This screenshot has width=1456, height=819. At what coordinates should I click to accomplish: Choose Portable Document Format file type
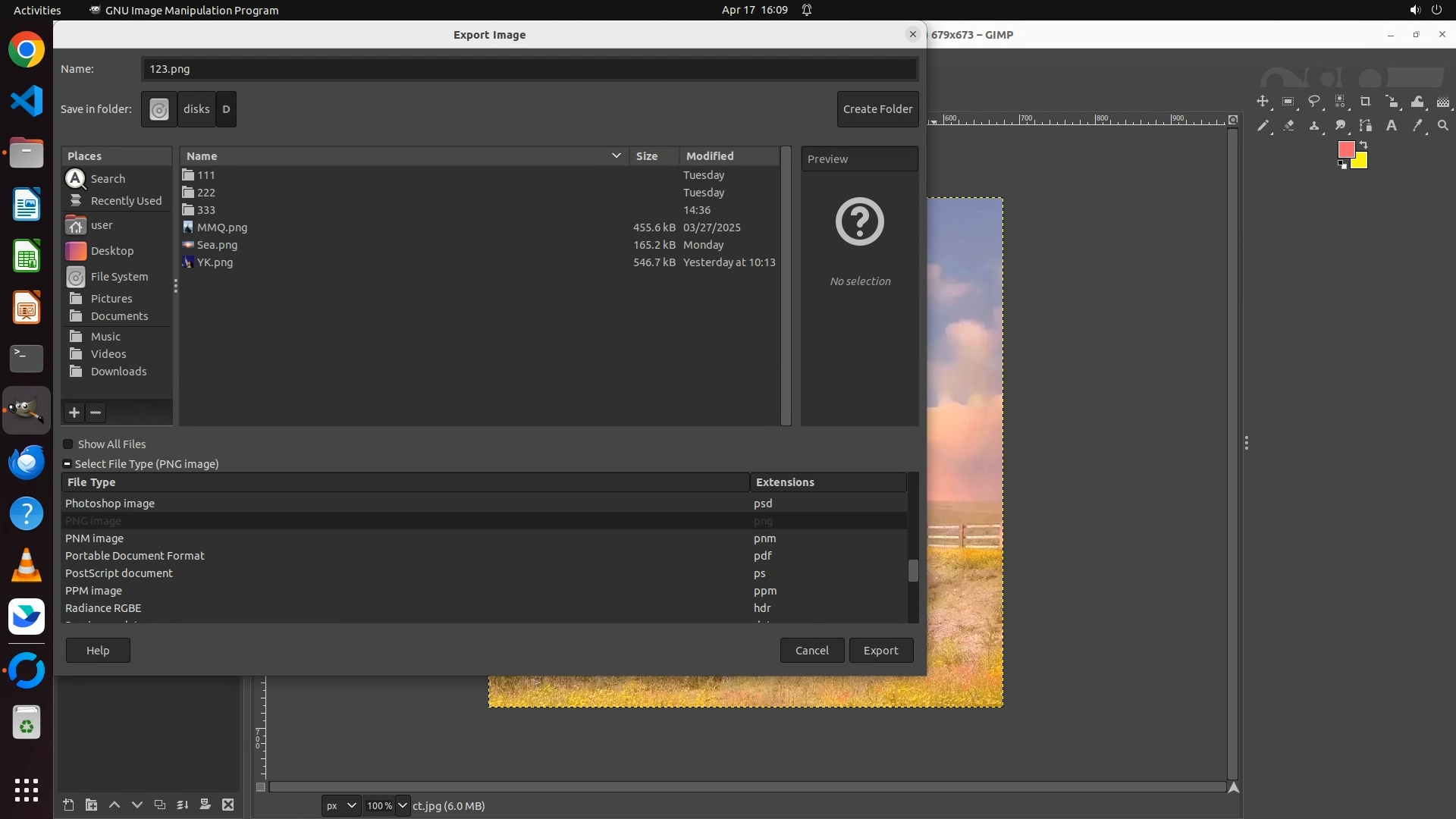click(x=135, y=556)
